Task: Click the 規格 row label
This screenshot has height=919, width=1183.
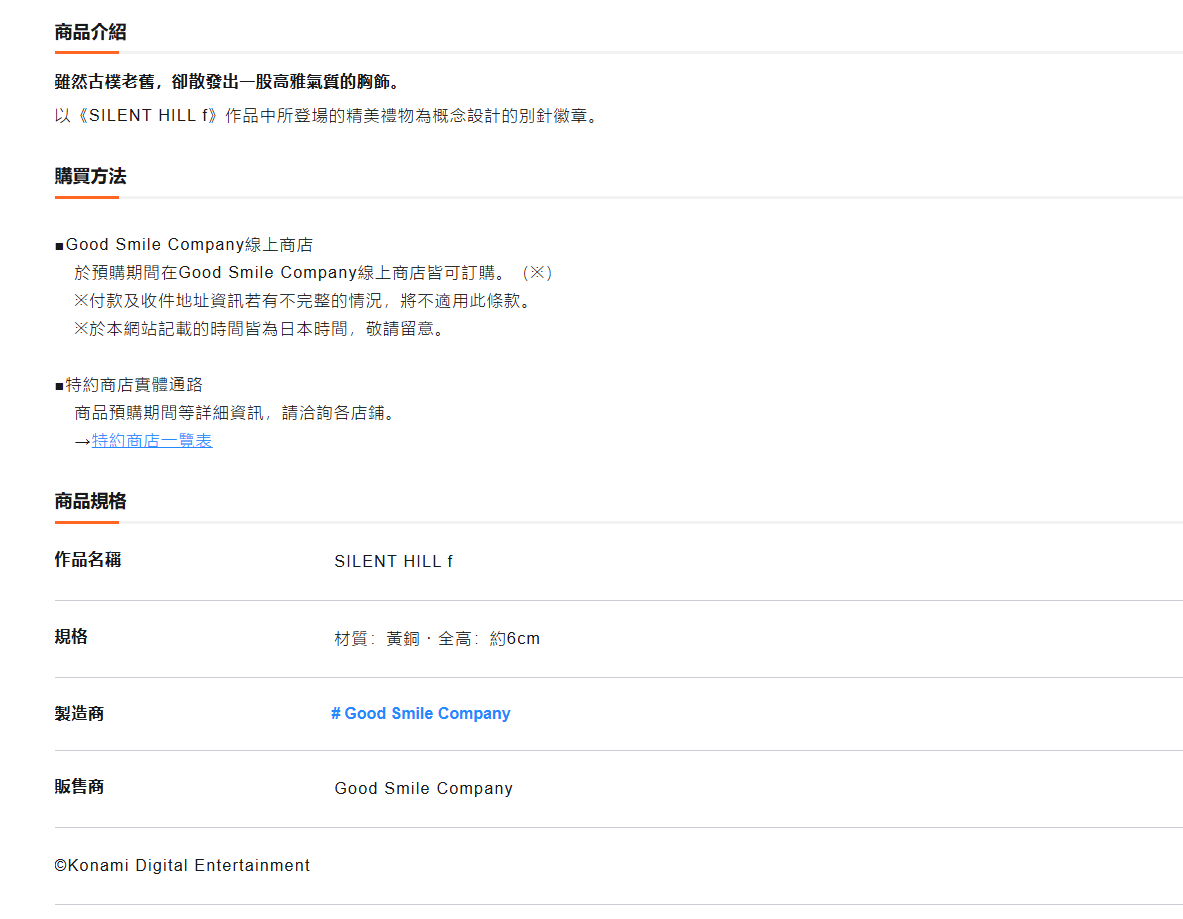Action: click(71, 637)
